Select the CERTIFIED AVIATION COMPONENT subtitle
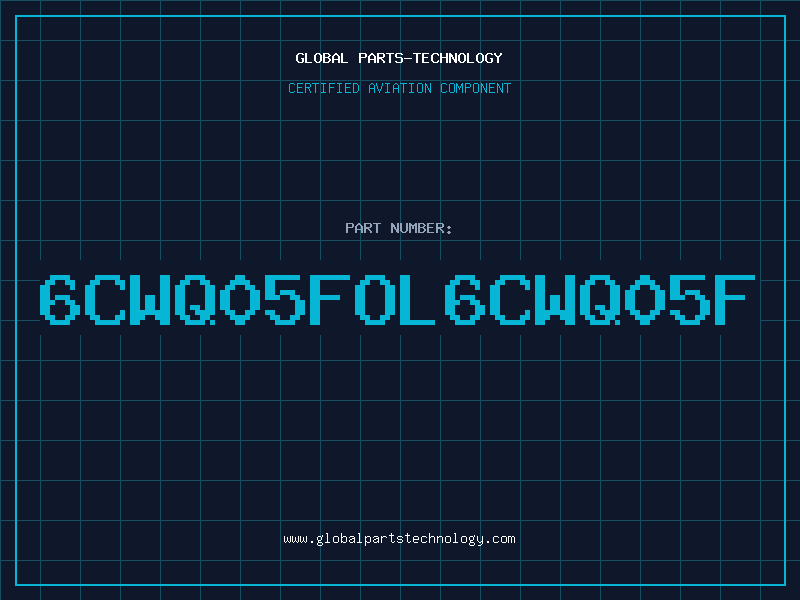Image resolution: width=800 pixels, height=600 pixels. pos(399,88)
